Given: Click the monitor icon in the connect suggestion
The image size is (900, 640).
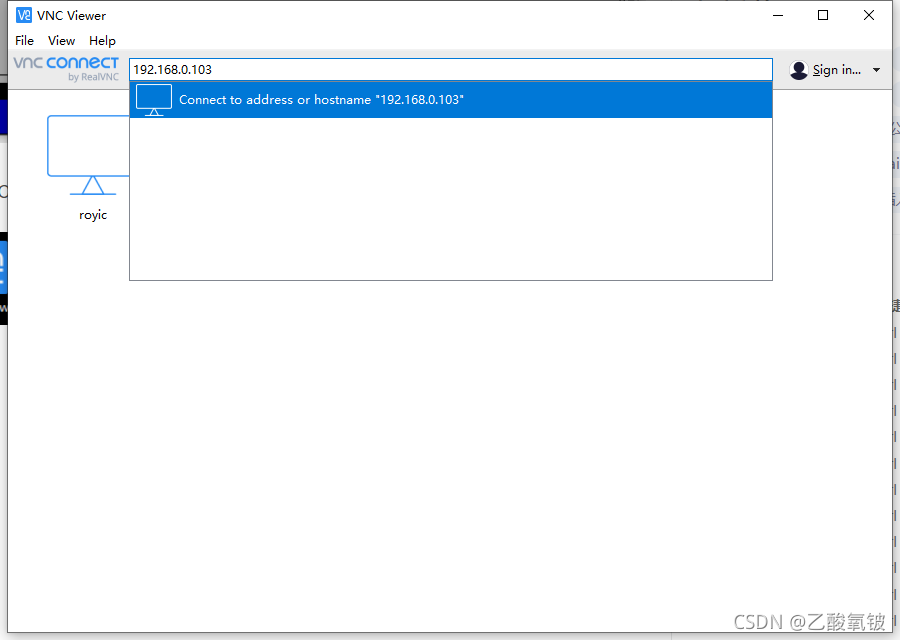Looking at the screenshot, I should pyautogui.click(x=154, y=100).
